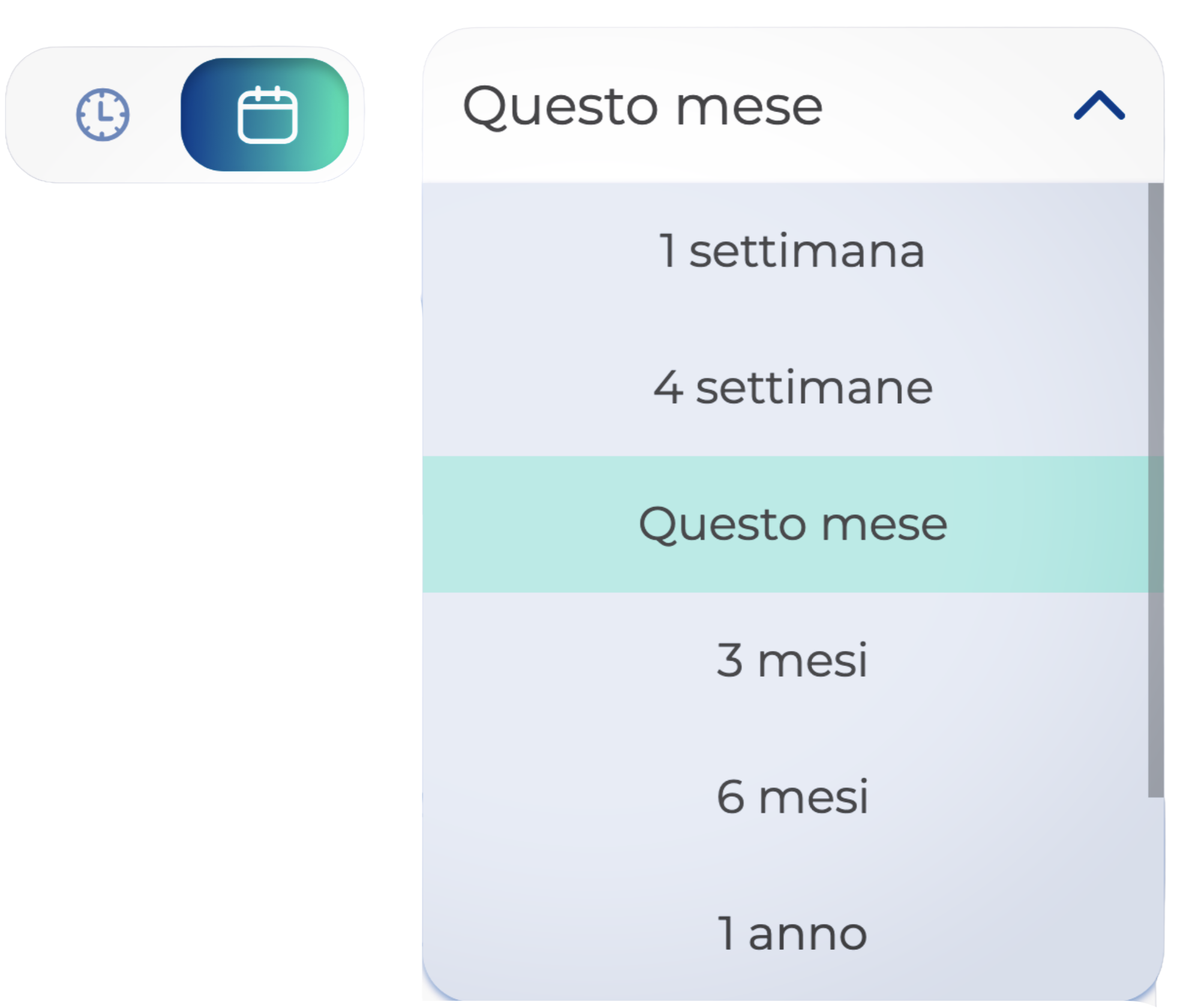This screenshot has height=1008, width=1195.
Task: Select '4 settimane' from the list
Action: pos(792,388)
